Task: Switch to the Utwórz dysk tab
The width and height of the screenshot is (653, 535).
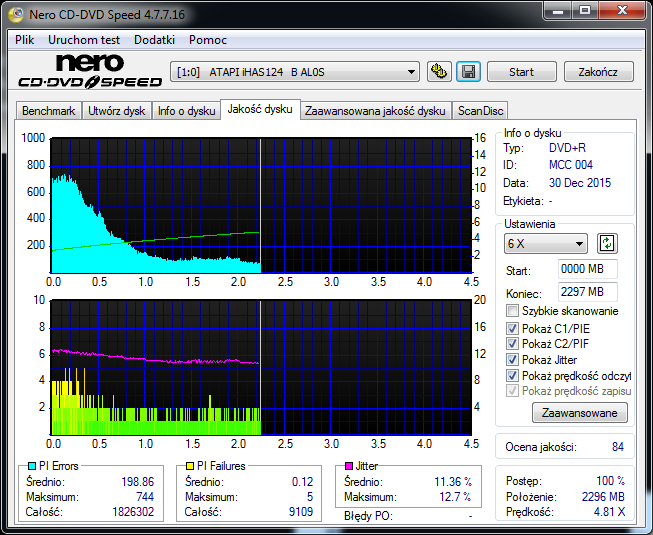Action: click(x=117, y=111)
